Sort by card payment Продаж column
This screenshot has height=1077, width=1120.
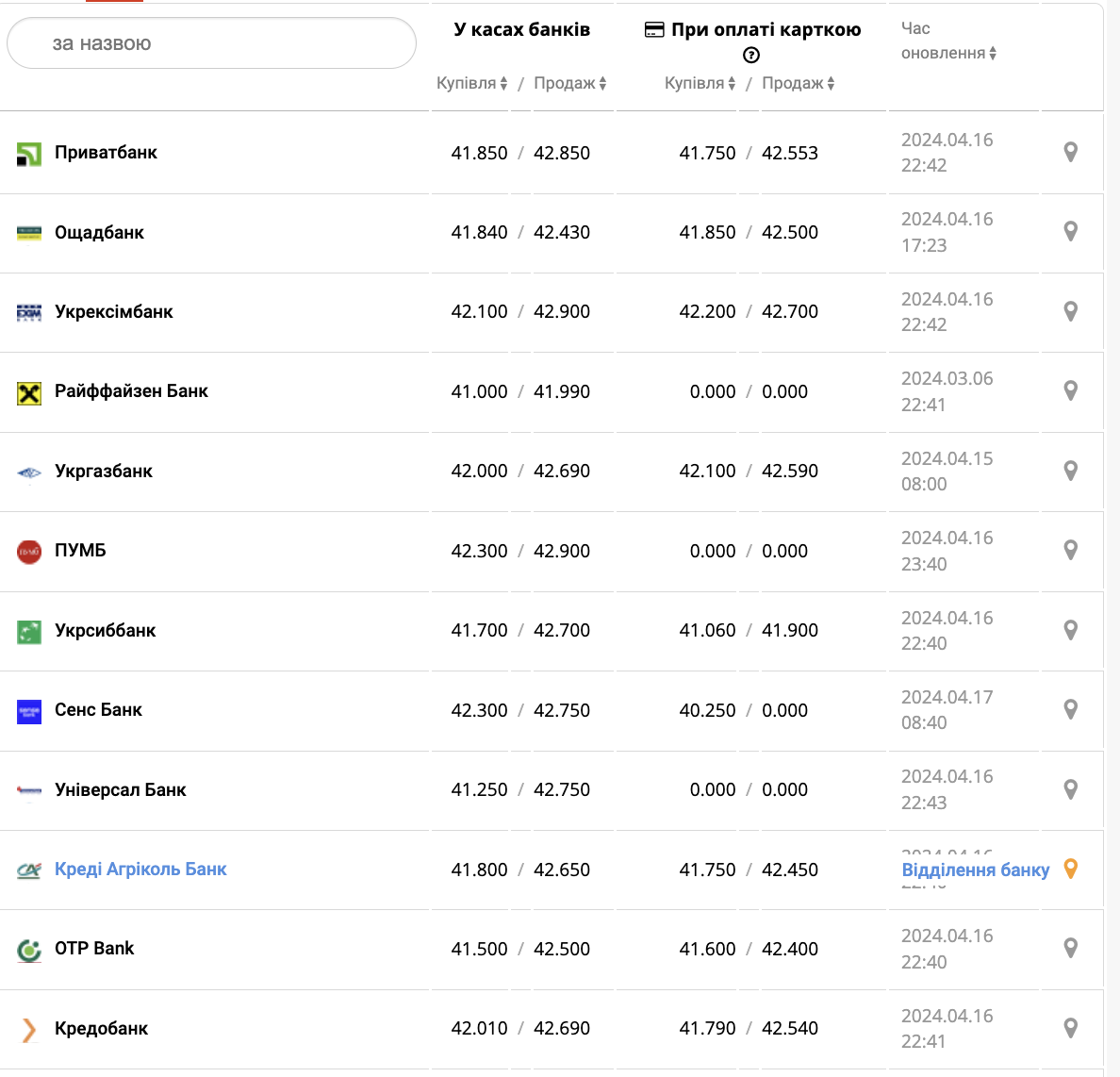point(798,83)
